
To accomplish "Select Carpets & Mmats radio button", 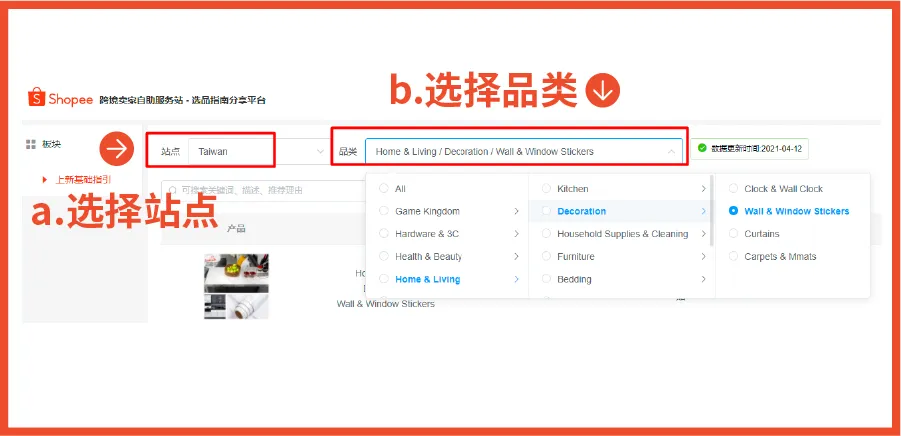I will (733, 256).
